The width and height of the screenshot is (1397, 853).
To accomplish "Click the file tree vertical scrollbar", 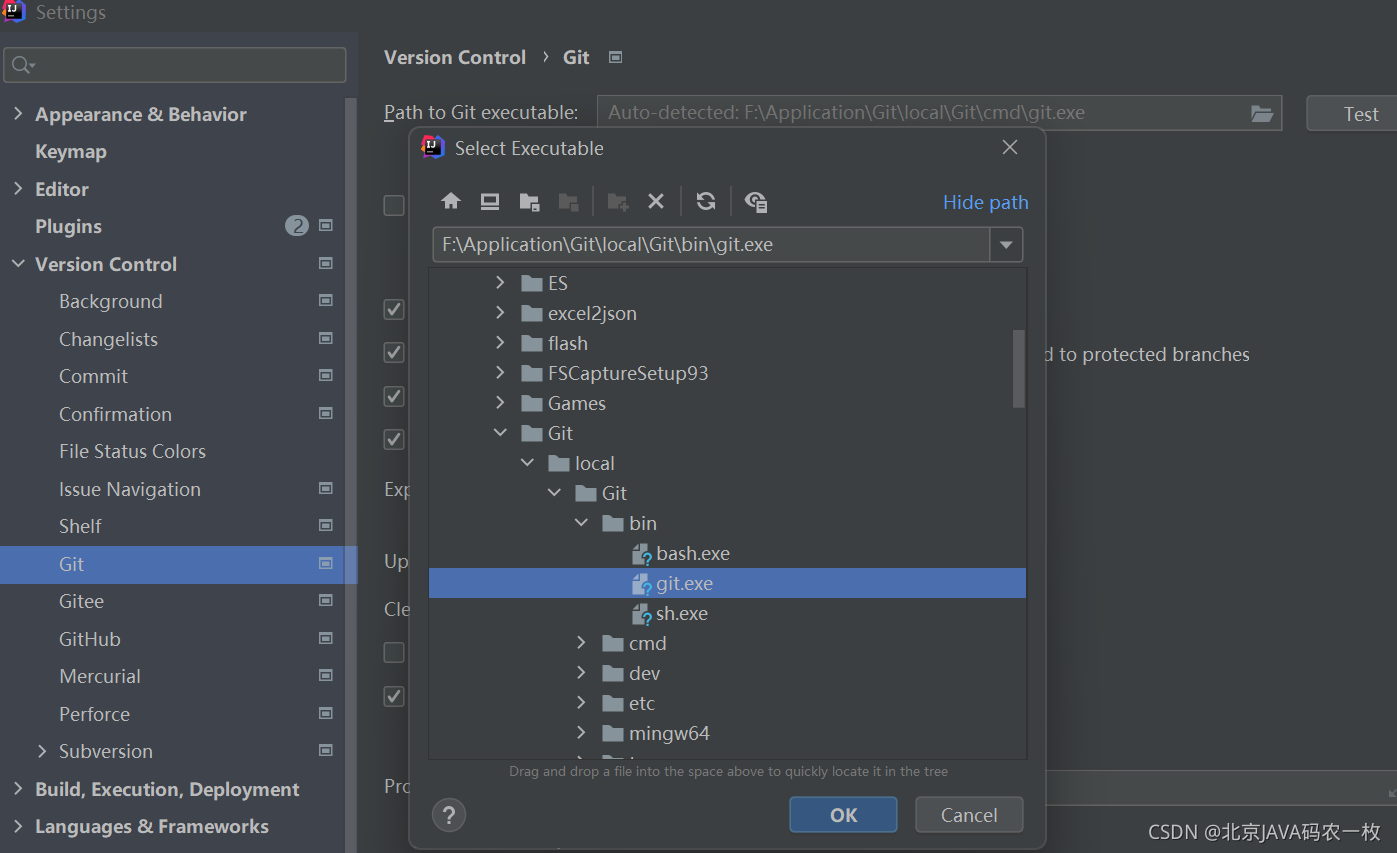I will [1019, 368].
